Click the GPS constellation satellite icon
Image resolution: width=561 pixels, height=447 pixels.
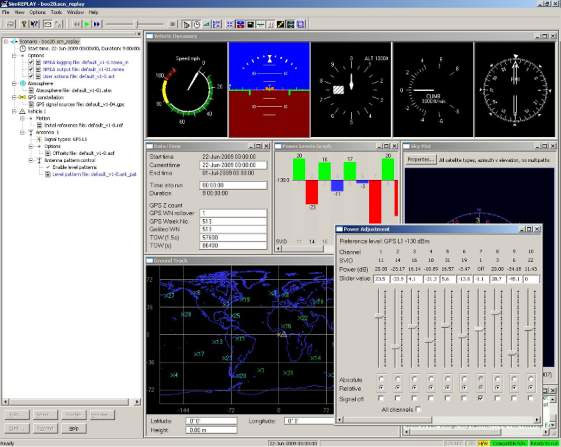[22, 97]
